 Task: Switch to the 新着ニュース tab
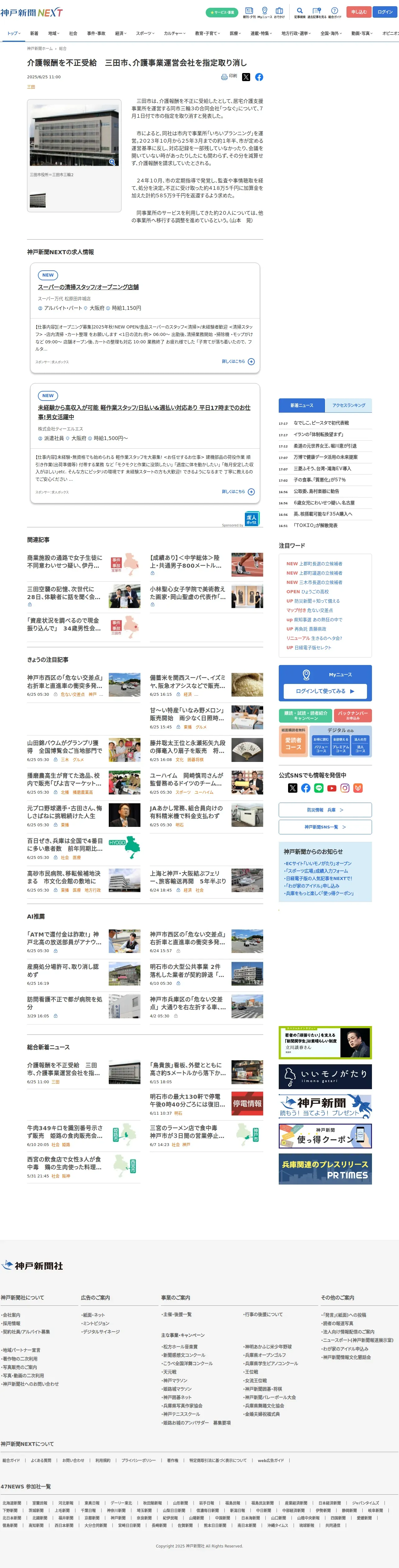(x=301, y=406)
